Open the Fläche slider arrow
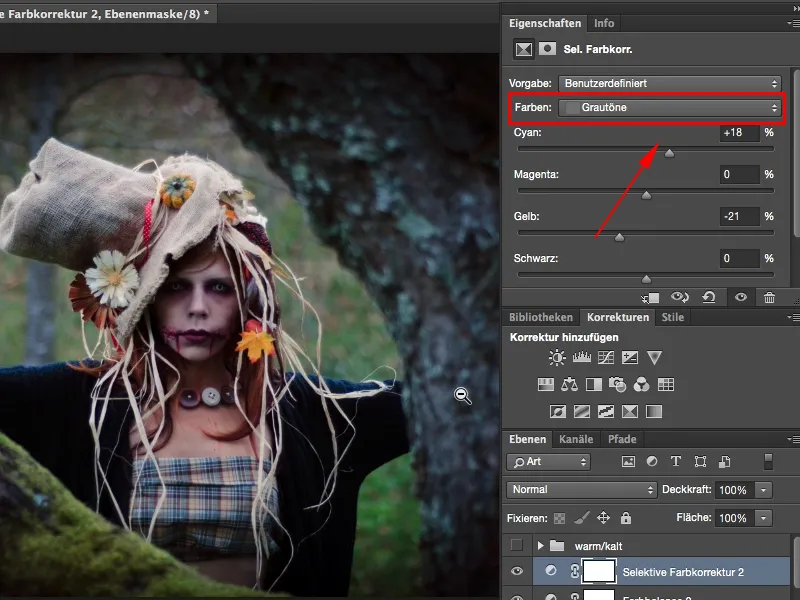800x600 pixels. tap(763, 518)
